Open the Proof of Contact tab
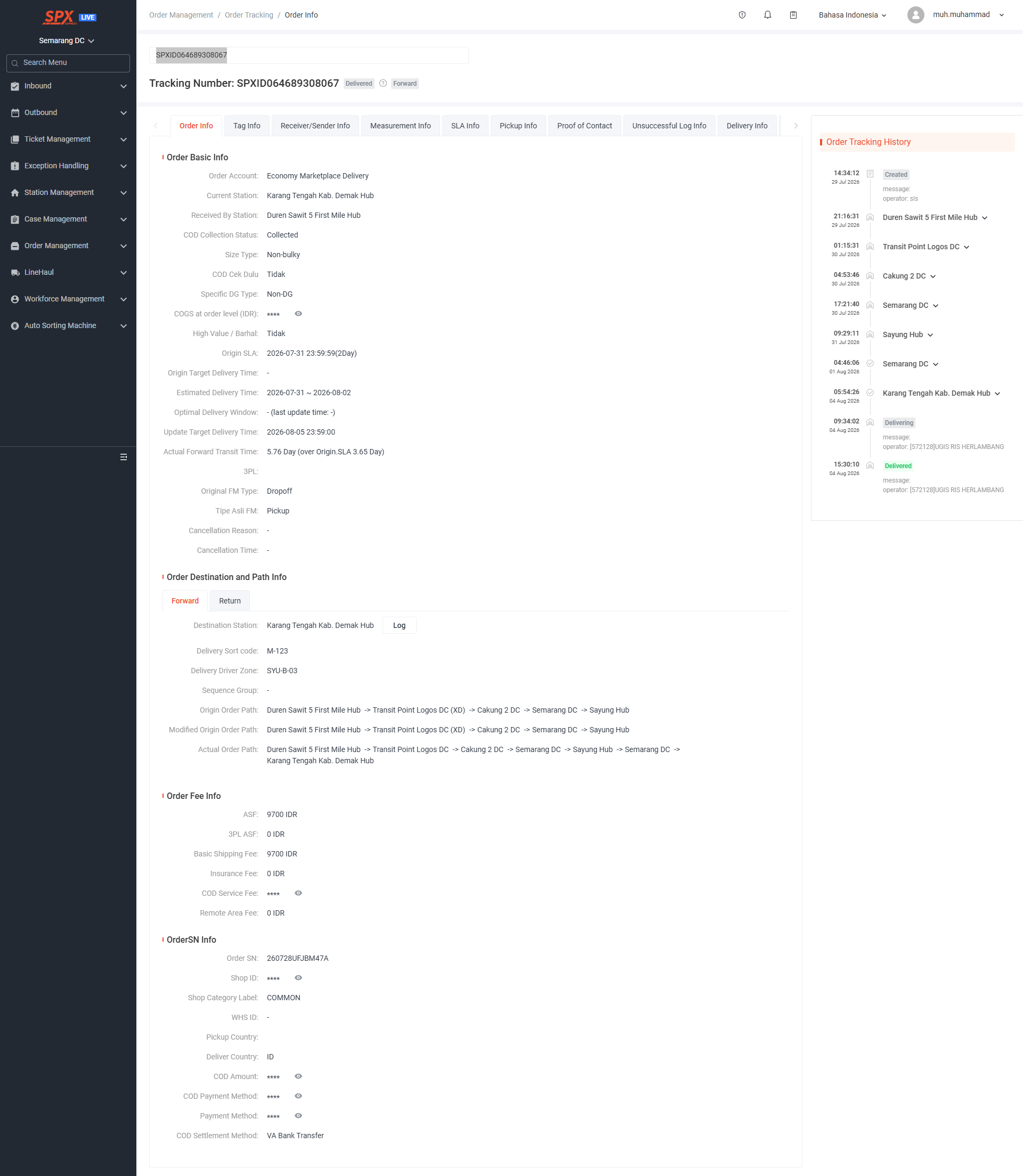Viewport: 1023px width, 1176px height. click(x=584, y=126)
